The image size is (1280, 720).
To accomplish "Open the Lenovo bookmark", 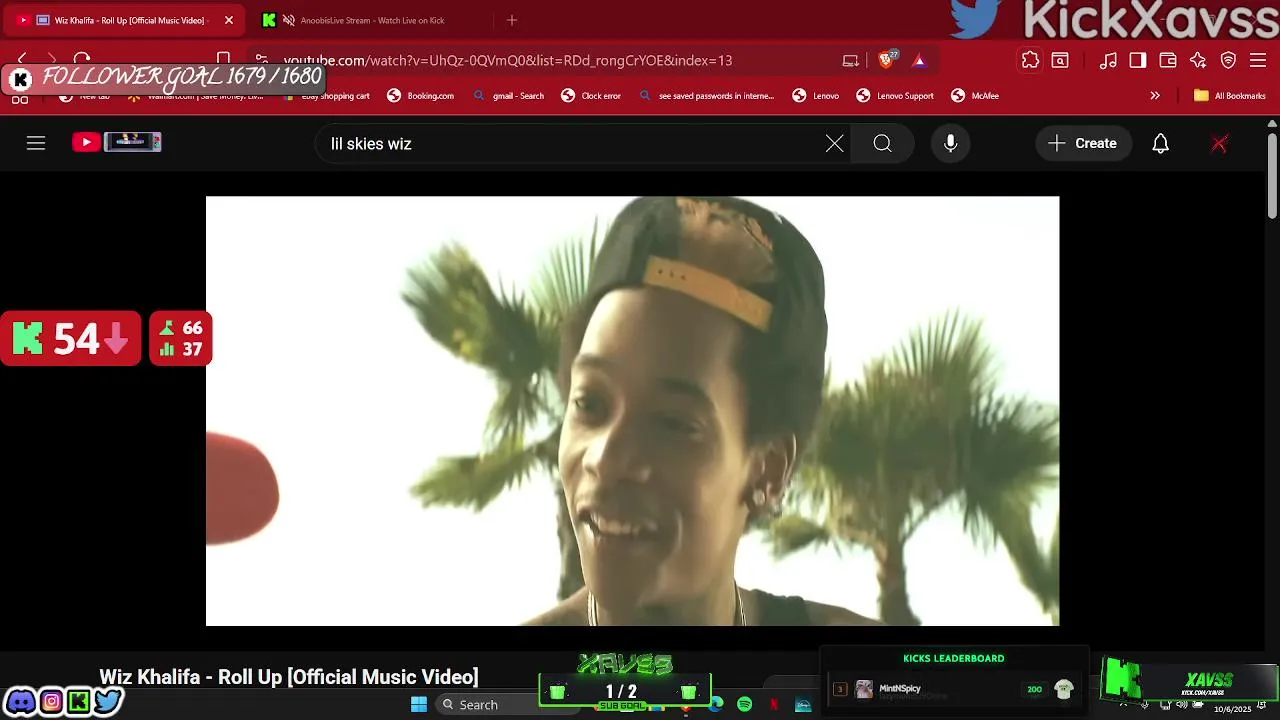I will [x=816, y=96].
